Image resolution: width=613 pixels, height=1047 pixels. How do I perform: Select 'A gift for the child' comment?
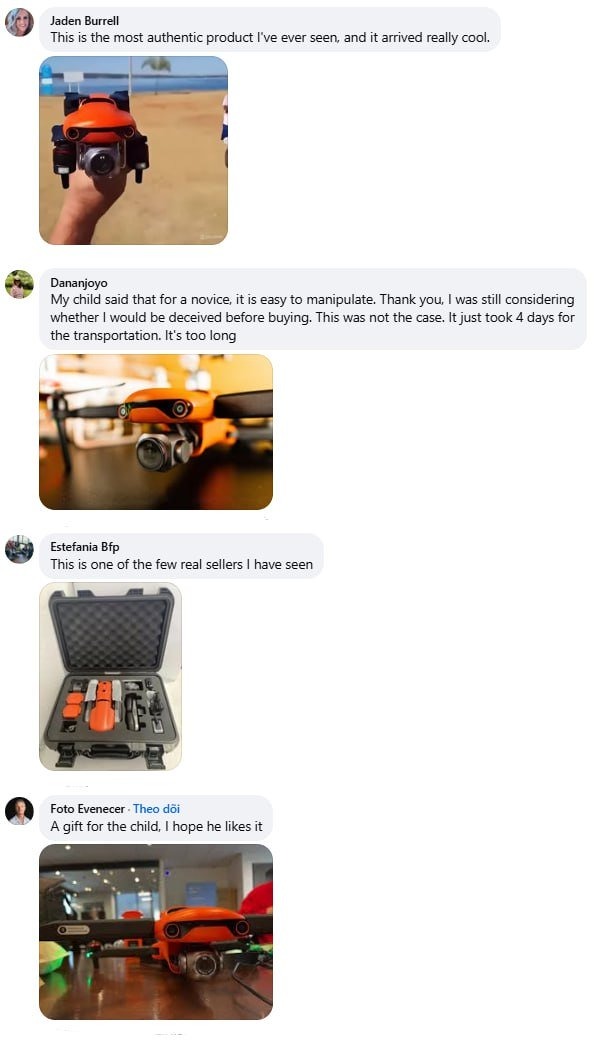pyautogui.click(x=156, y=827)
